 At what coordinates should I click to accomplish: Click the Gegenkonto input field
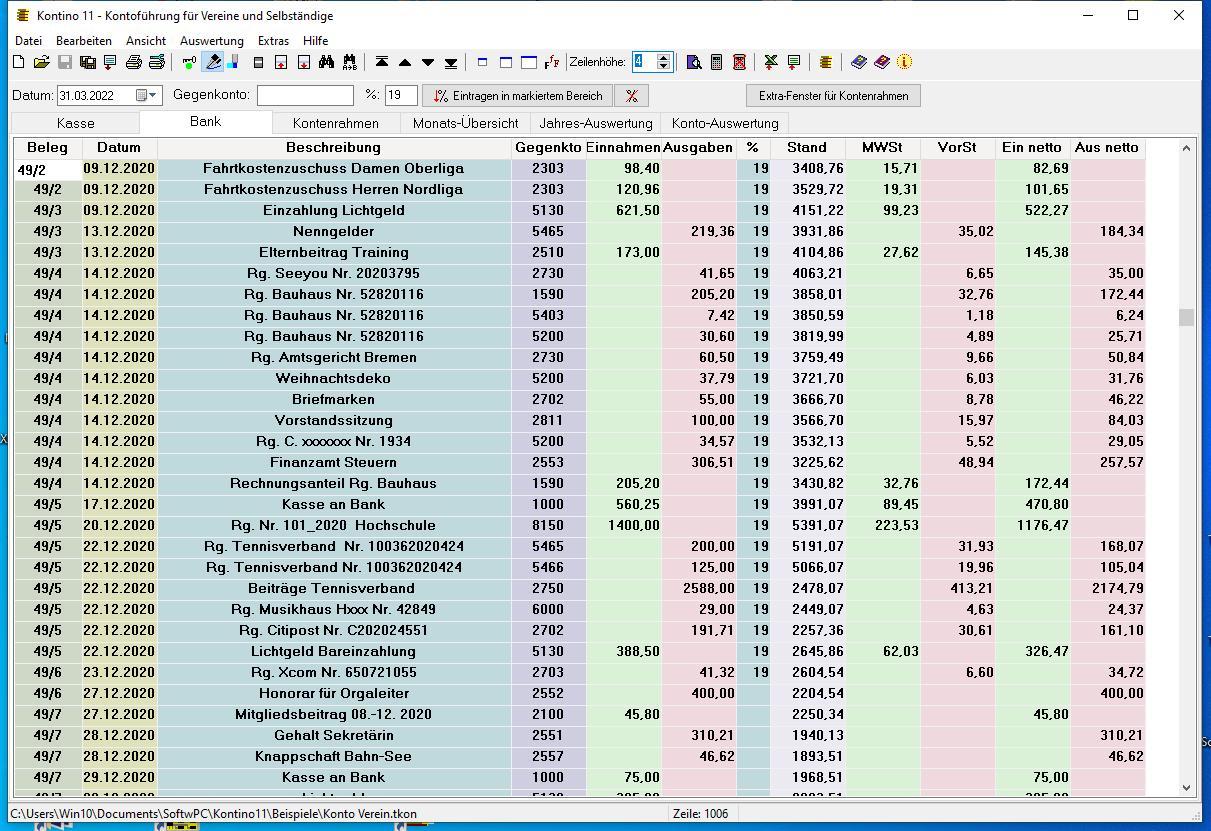[305, 96]
